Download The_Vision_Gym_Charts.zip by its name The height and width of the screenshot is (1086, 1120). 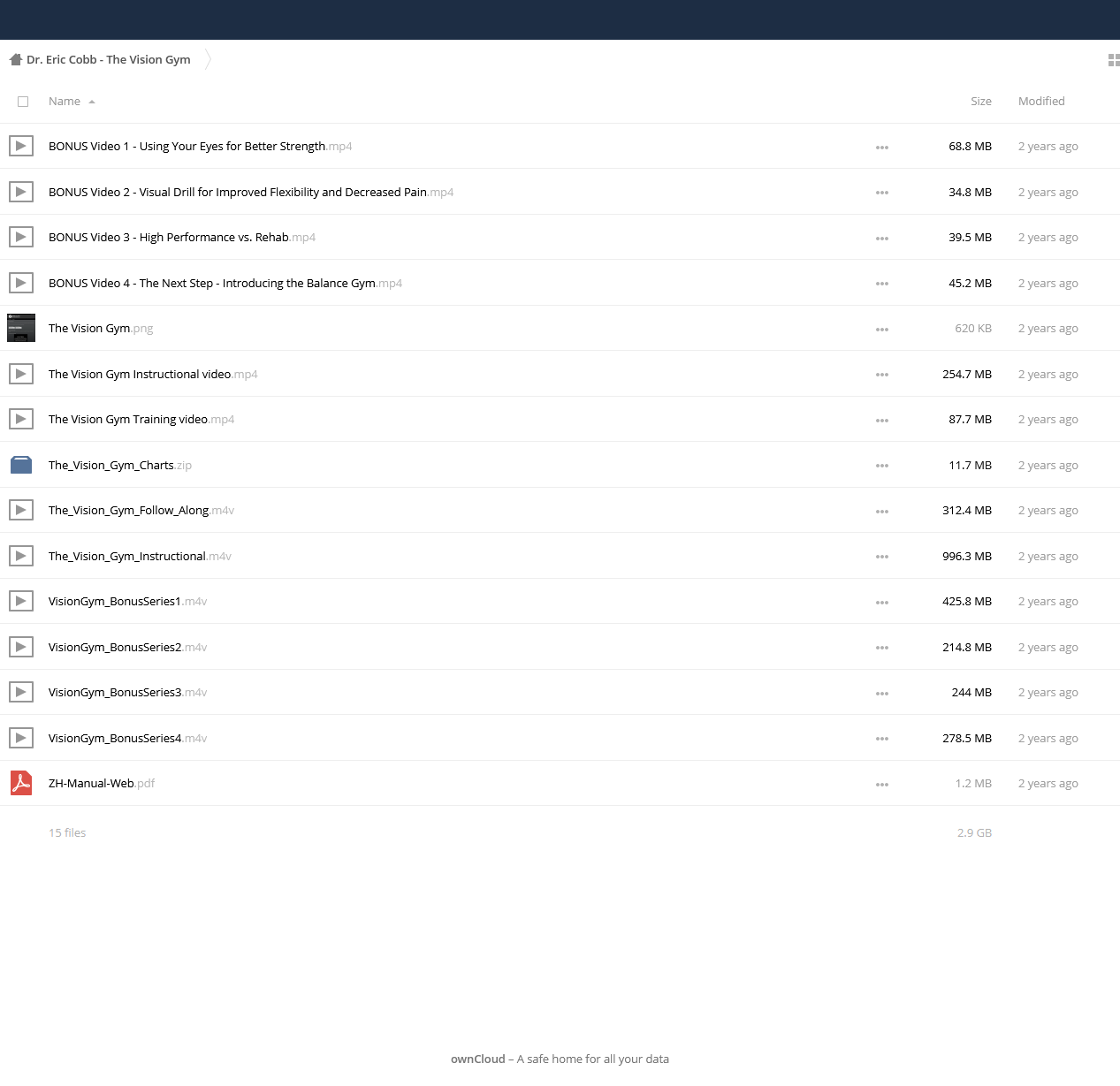pos(120,465)
